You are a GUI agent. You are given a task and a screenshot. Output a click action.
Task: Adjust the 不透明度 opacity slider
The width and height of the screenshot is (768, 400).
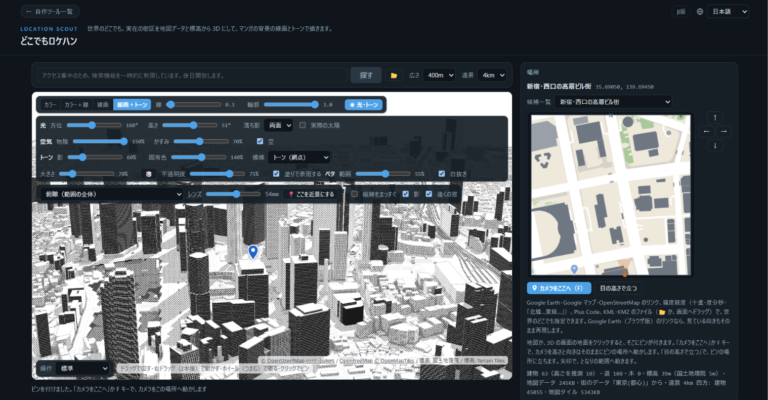tap(217, 174)
